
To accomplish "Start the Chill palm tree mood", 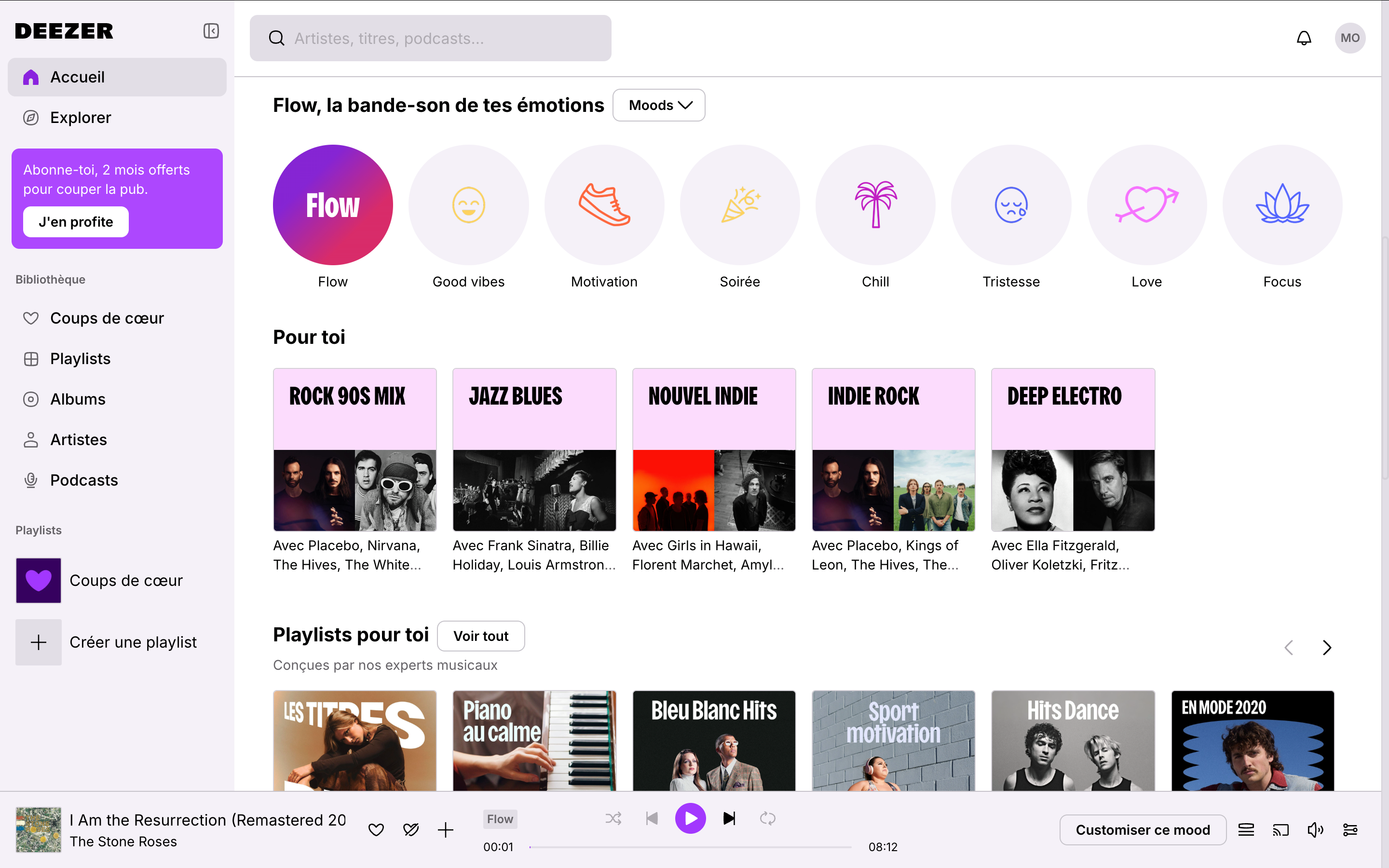I will coord(875,205).
